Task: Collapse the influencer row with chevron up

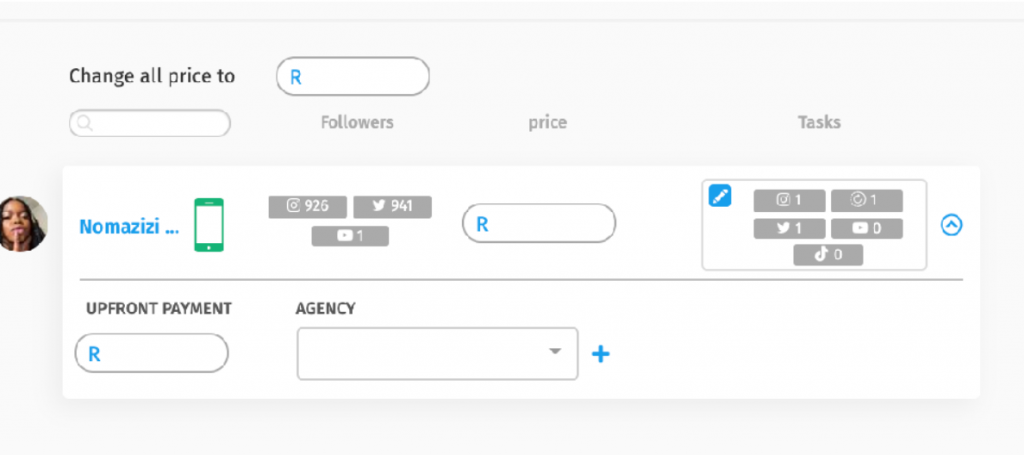Action: pyautogui.click(x=952, y=225)
